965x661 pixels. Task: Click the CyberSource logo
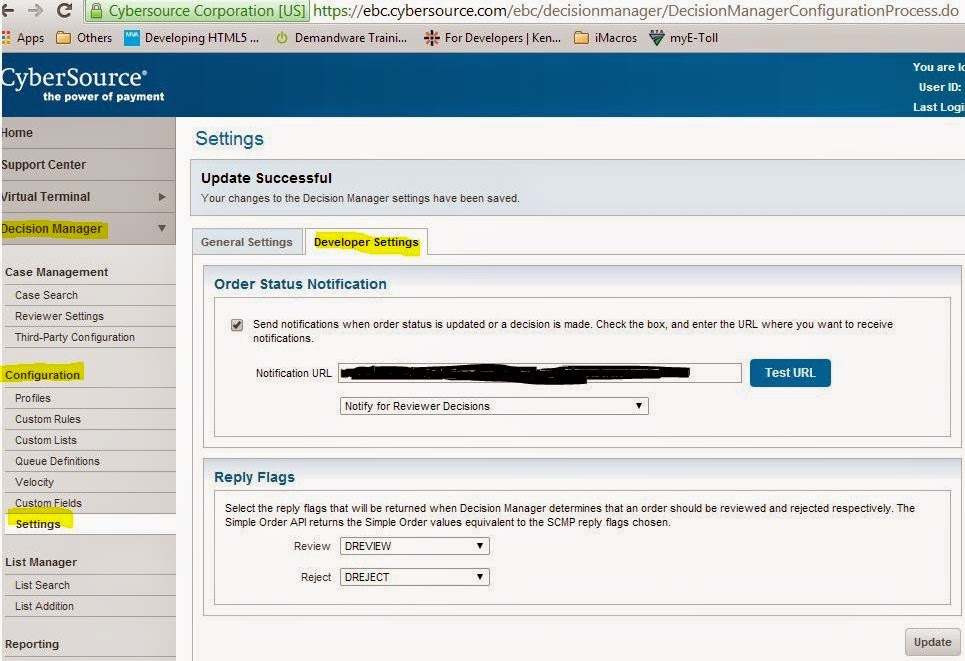[82, 84]
